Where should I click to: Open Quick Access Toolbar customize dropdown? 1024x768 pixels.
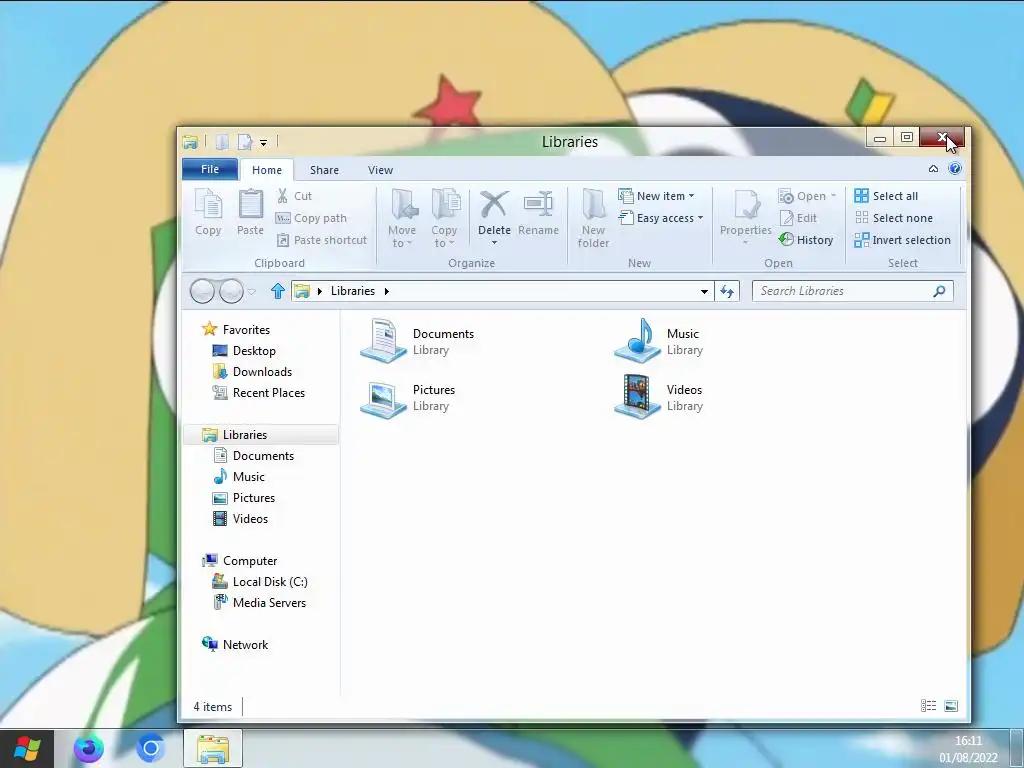[263, 142]
